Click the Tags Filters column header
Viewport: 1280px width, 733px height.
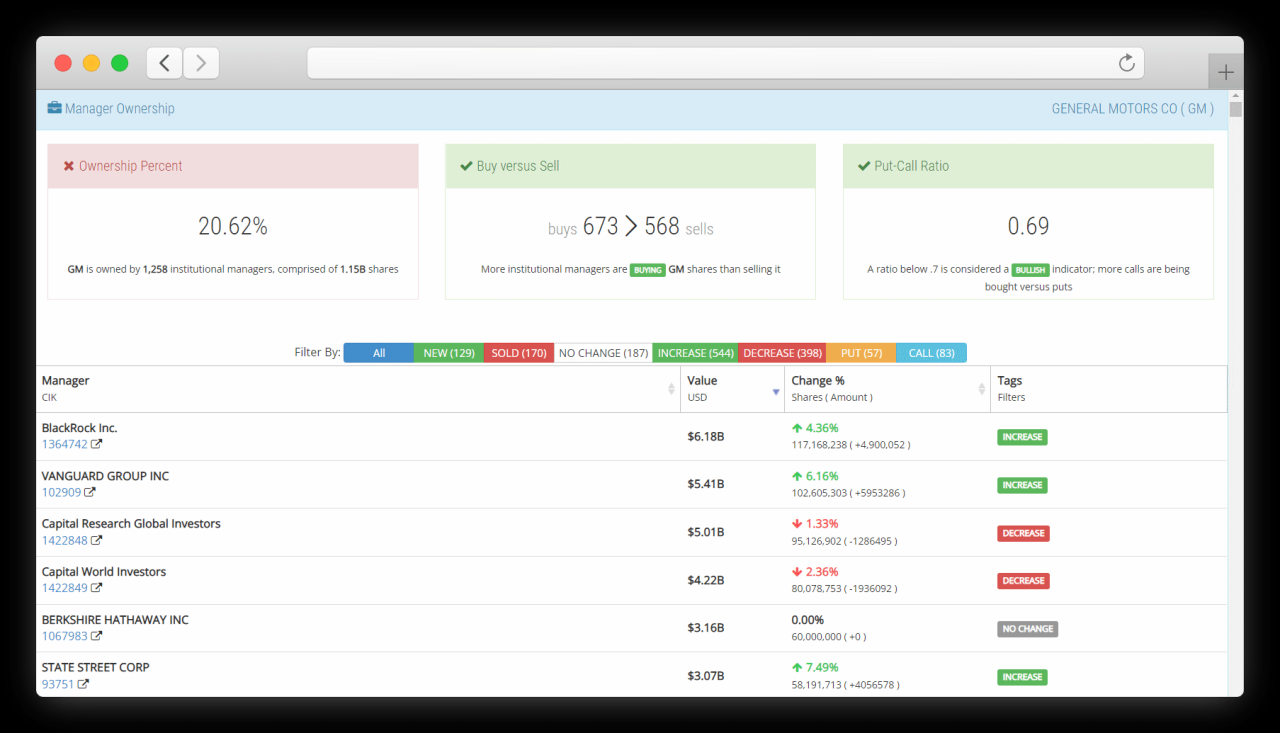[1109, 389]
